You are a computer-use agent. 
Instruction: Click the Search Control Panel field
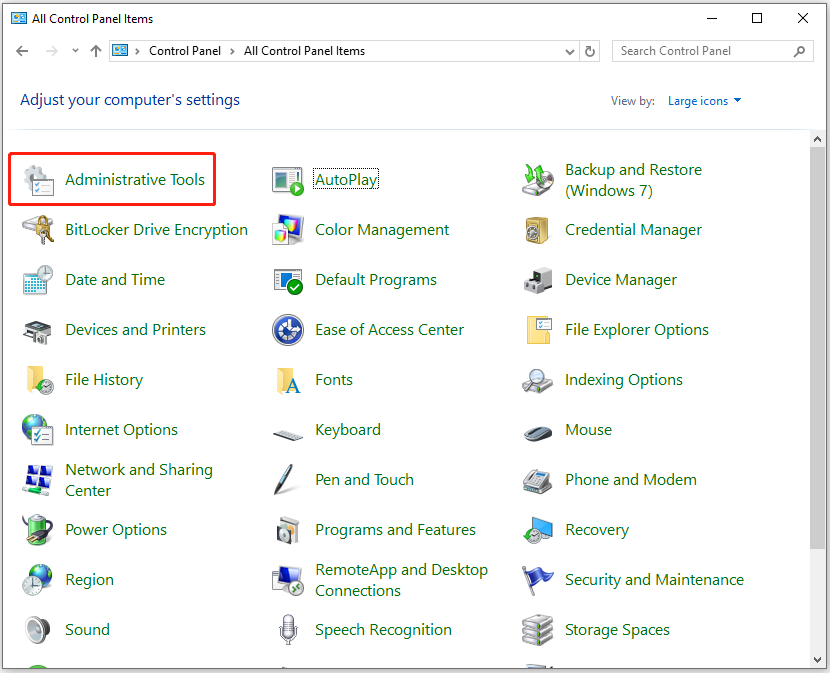(x=712, y=51)
